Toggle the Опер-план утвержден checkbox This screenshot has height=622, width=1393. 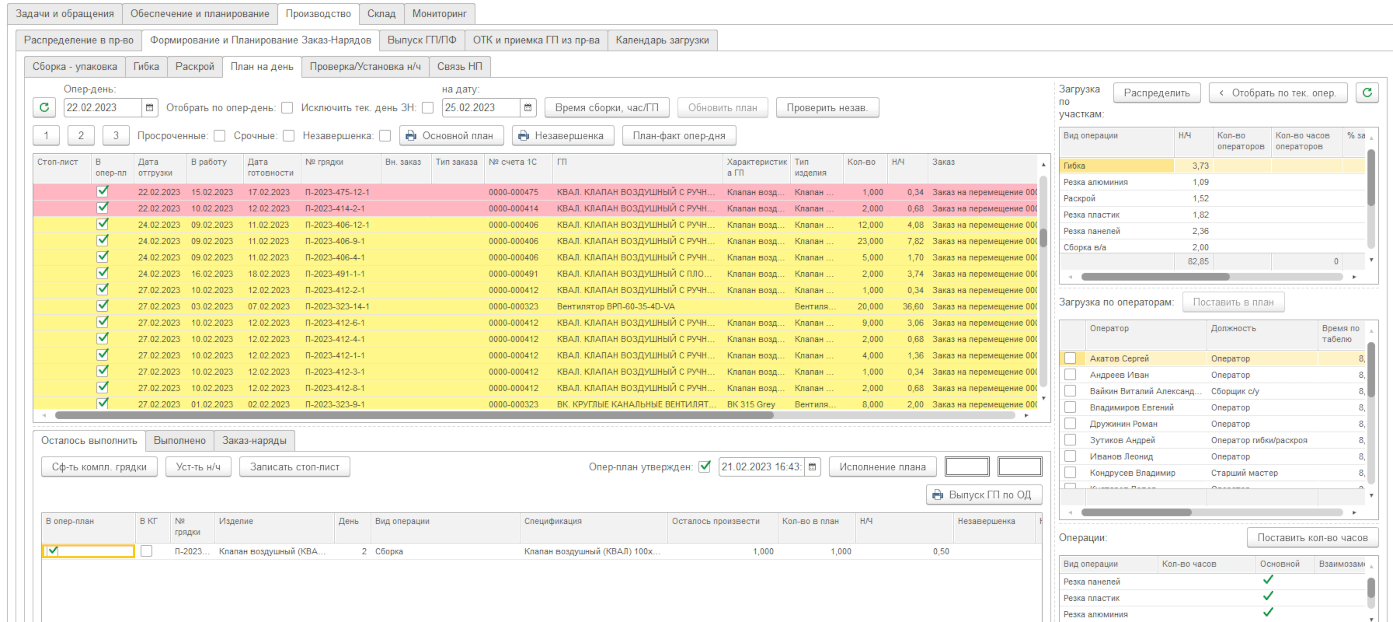click(705, 466)
